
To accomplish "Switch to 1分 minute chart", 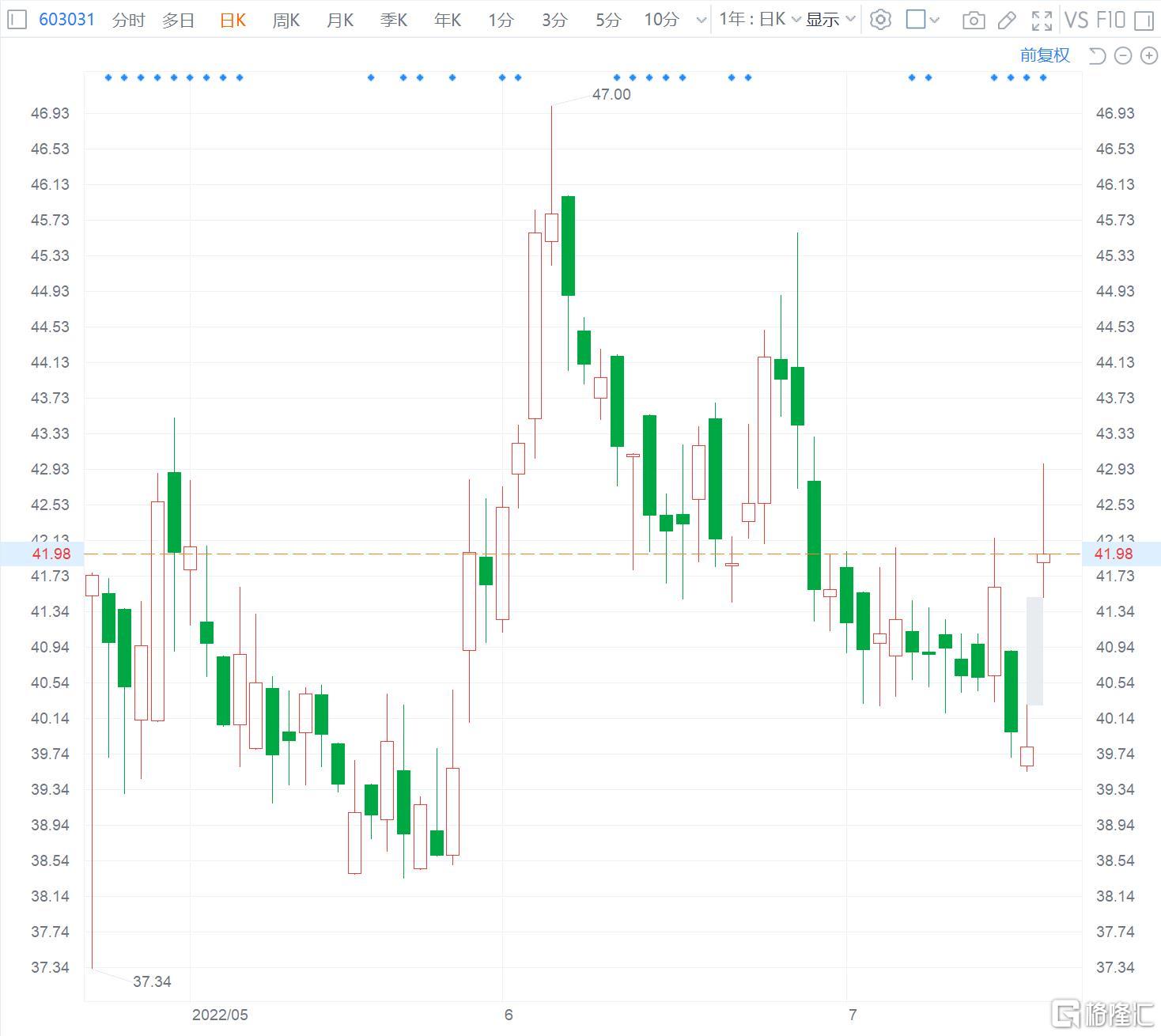I will [x=501, y=20].
